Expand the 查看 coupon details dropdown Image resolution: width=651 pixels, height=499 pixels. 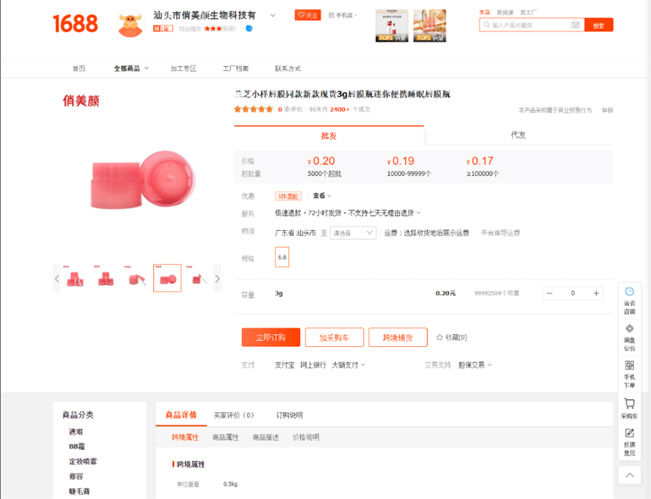coord(322,195)
